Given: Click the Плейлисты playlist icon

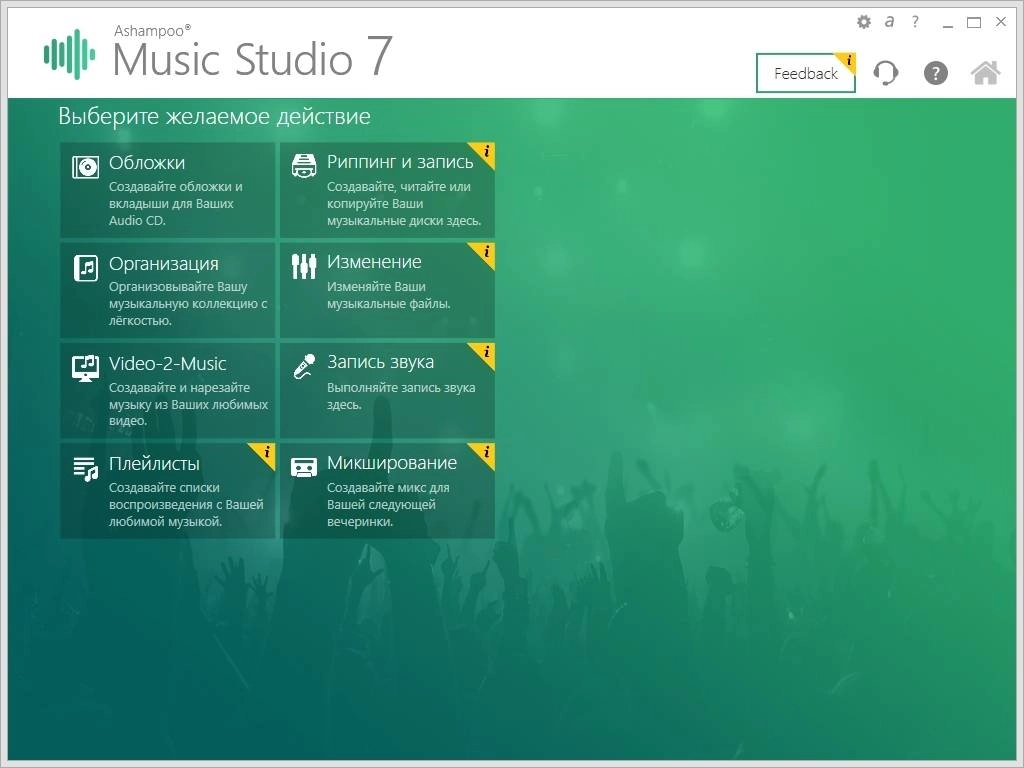Looking at the screenshot, I should click(86, 469).
